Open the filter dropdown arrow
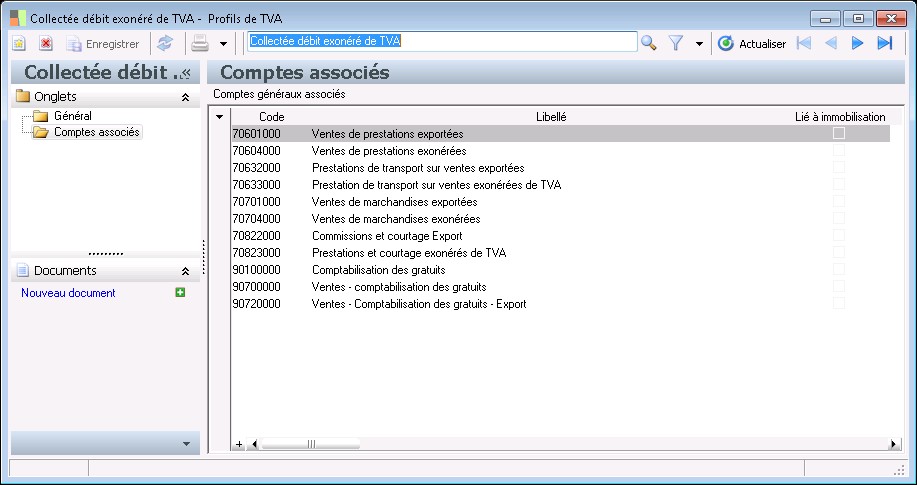The image size is (917, 485). (x=699, y=44)
